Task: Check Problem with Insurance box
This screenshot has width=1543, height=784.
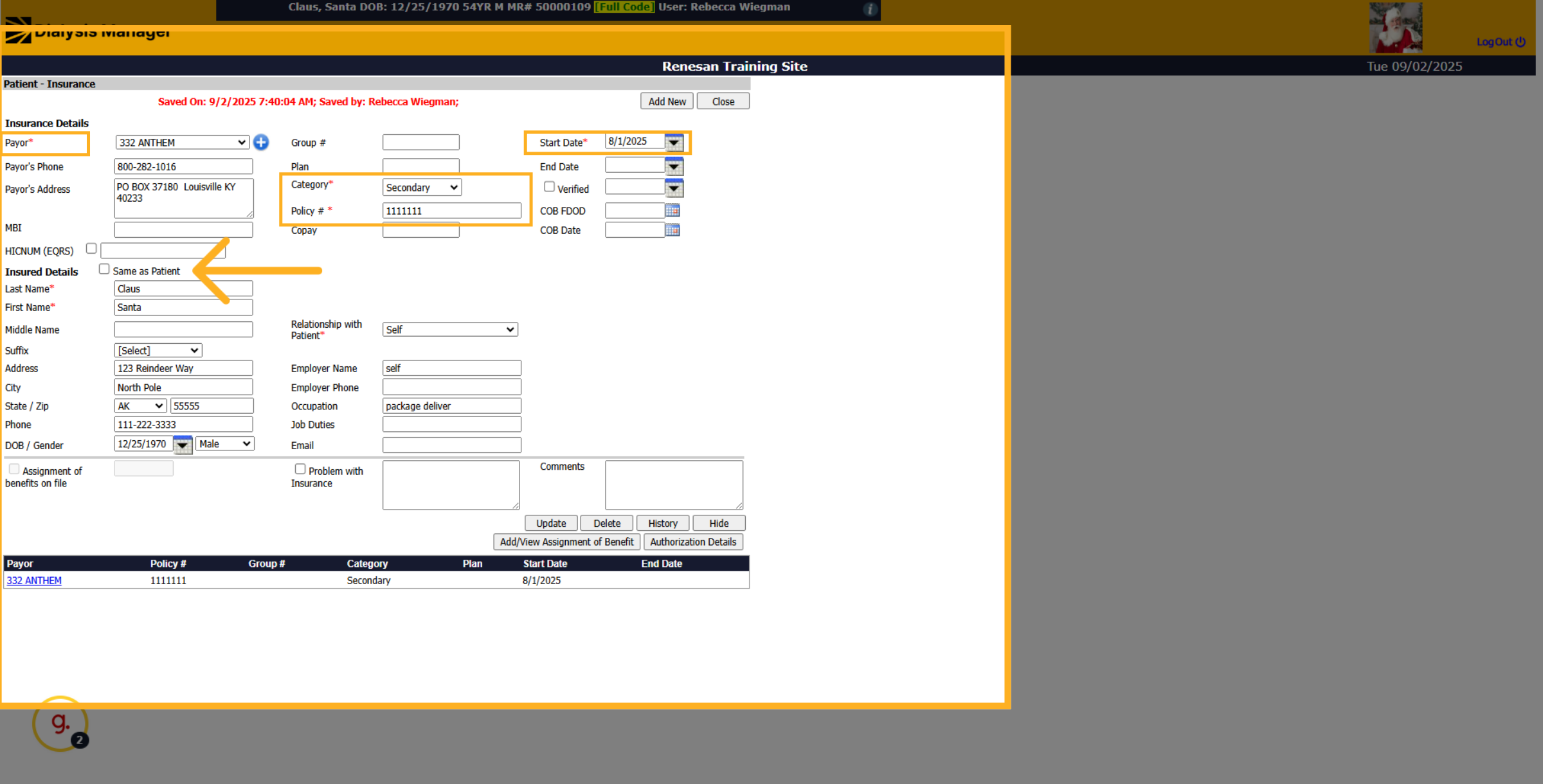Action: coord(300,468)
